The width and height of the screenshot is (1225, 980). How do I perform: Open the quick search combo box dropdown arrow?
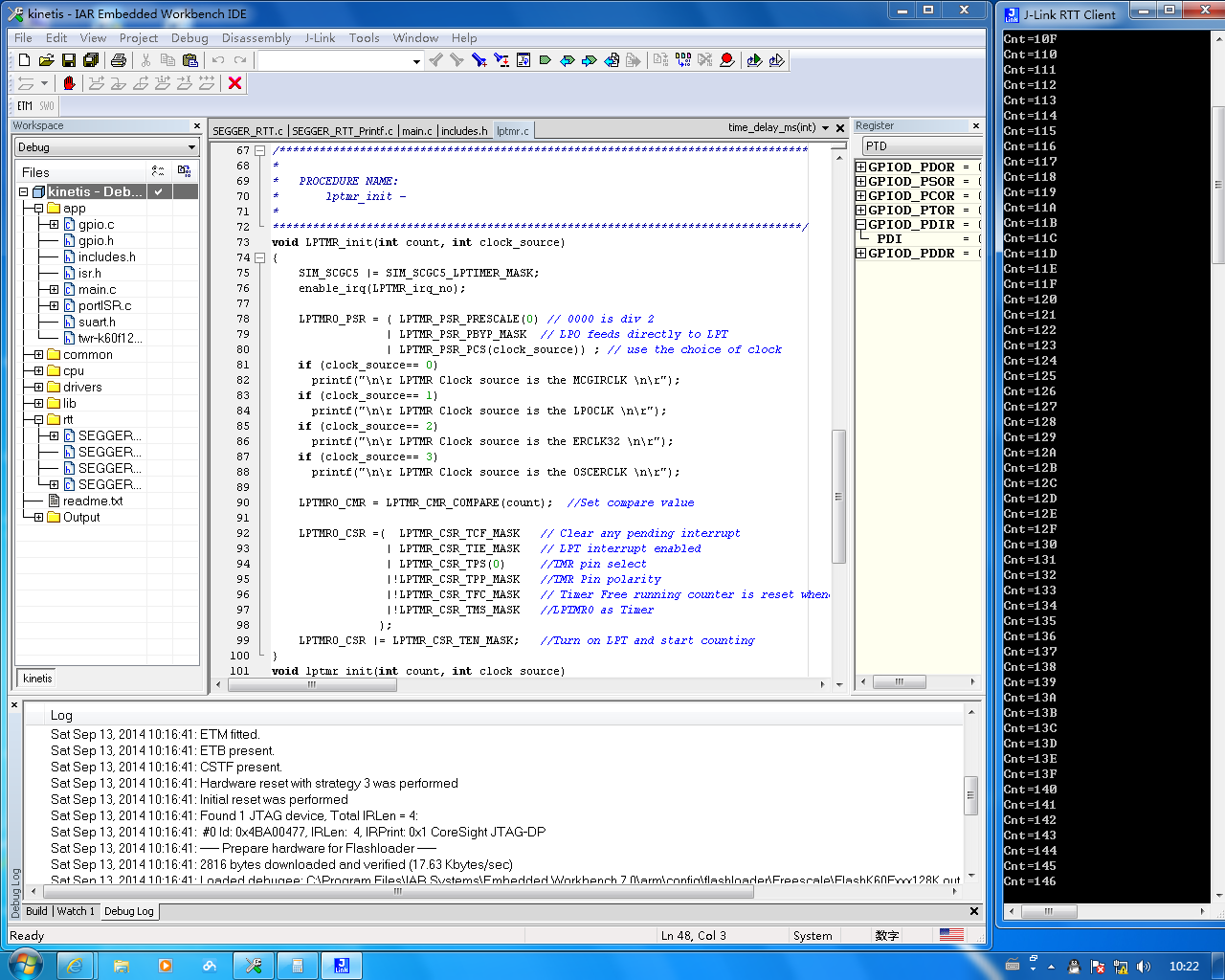(x=416, y=61)
